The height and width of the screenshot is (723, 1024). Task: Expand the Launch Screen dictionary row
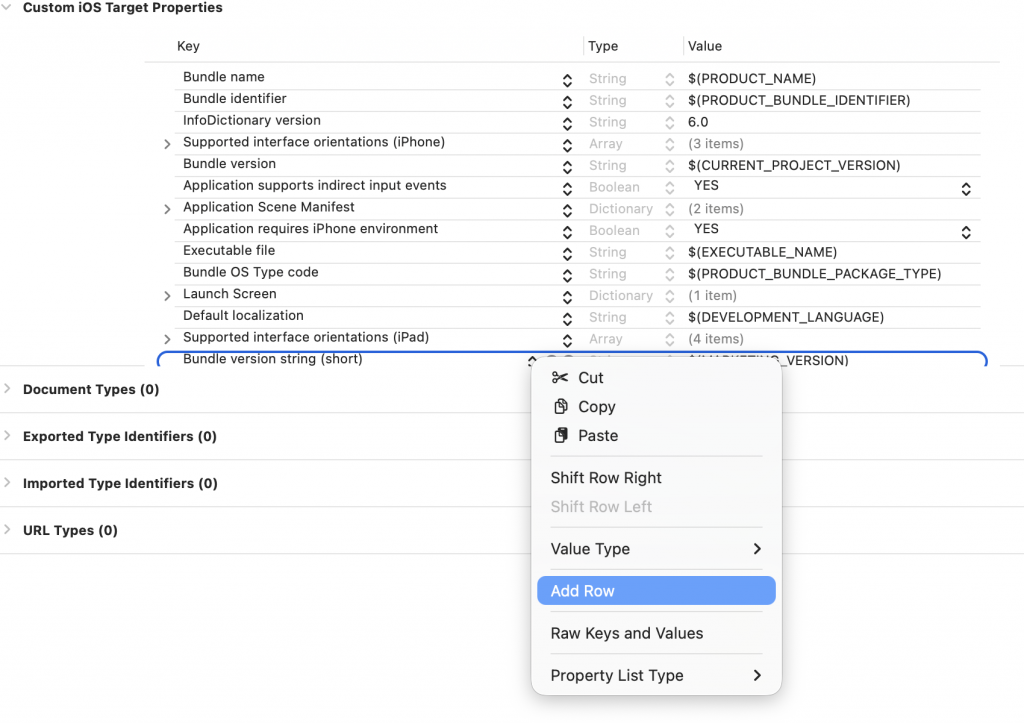coord(167,296)
